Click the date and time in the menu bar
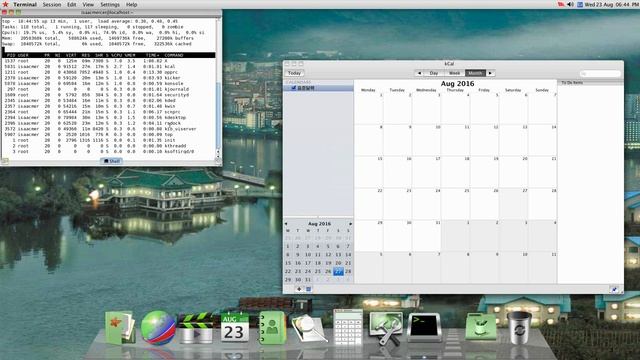The image size is (640, 360). tap(612, 4)
